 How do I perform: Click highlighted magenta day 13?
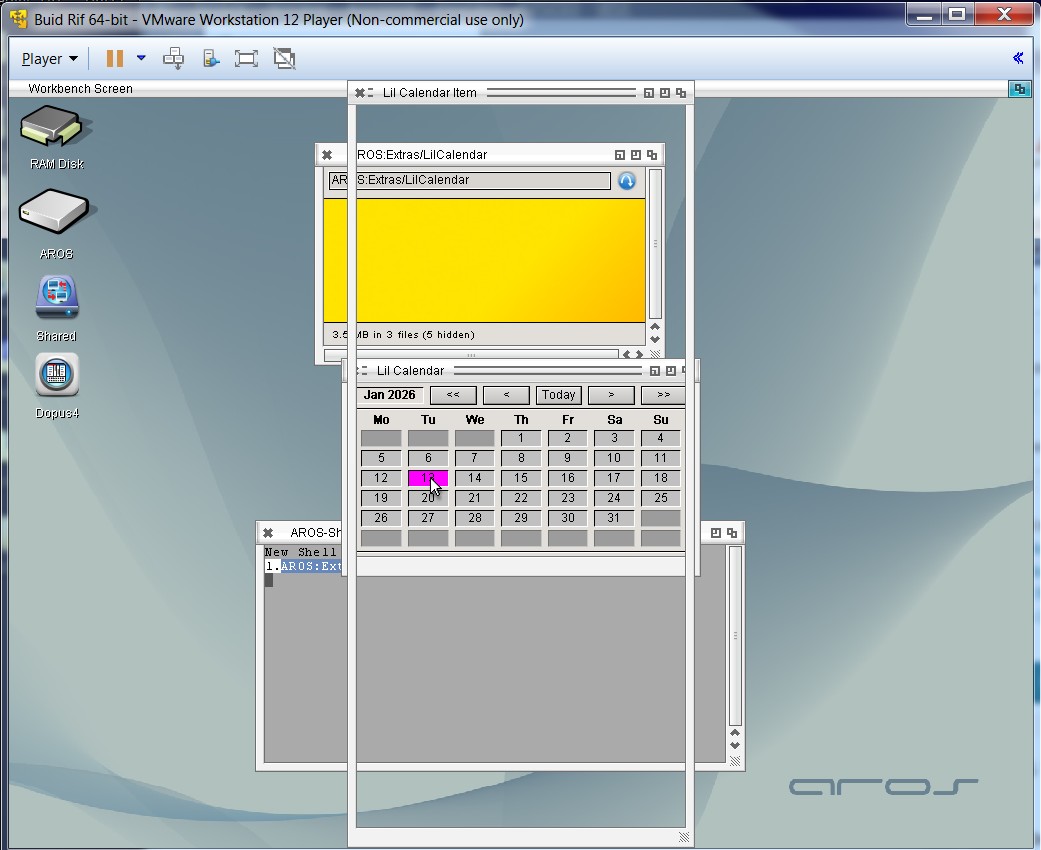click(x=428, y=478)
